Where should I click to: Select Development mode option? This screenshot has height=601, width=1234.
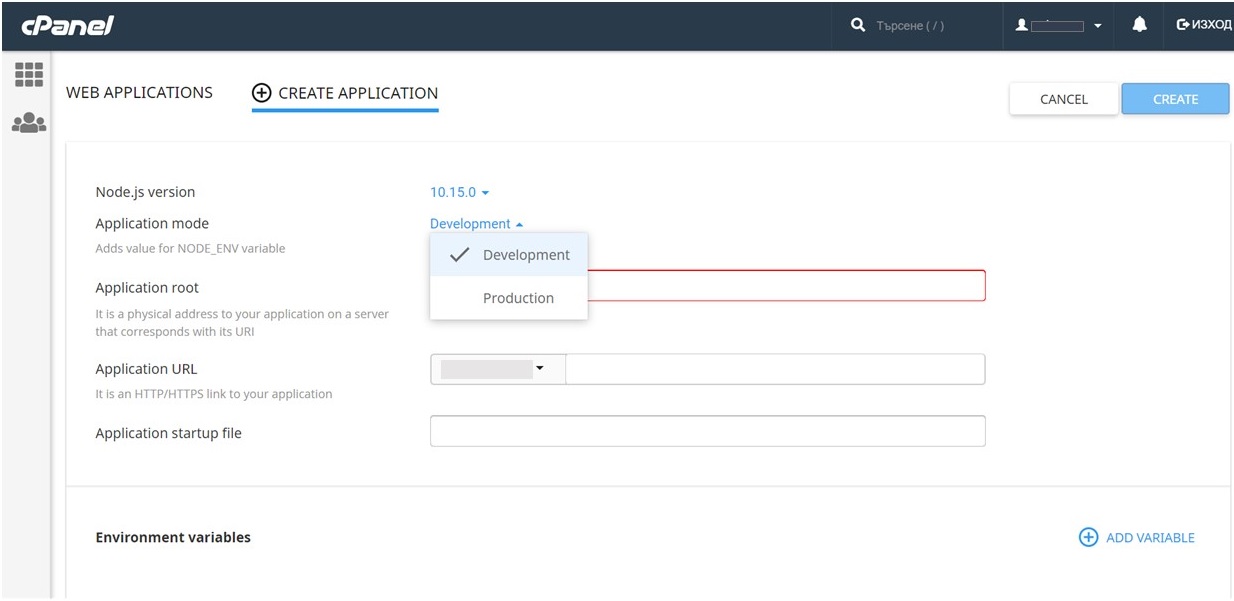tap(509, 255)
